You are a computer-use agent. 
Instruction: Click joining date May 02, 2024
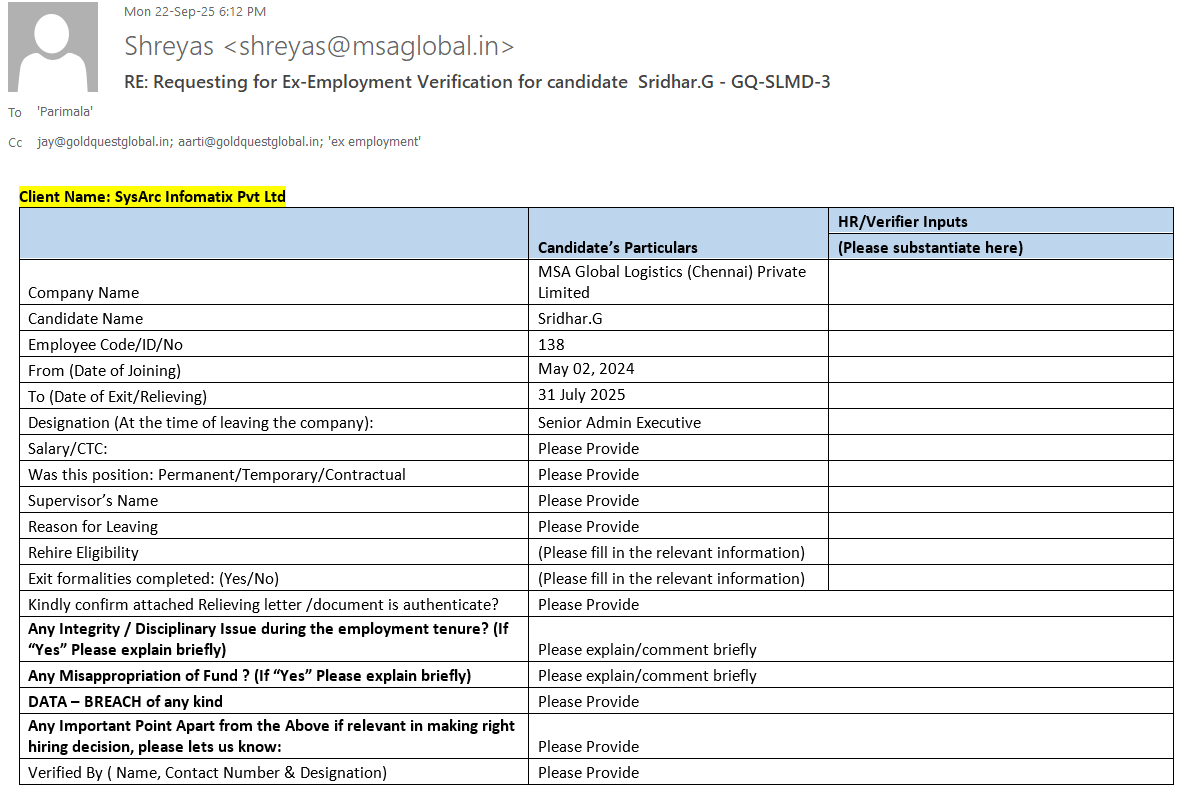tap(586, 369)
